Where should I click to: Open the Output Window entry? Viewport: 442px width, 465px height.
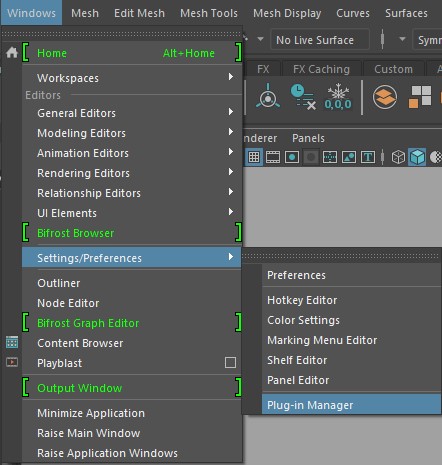click(132, 388)
